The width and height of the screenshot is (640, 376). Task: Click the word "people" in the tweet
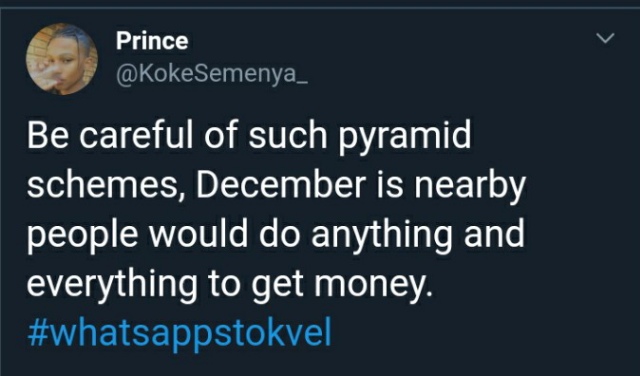[82, 236]
